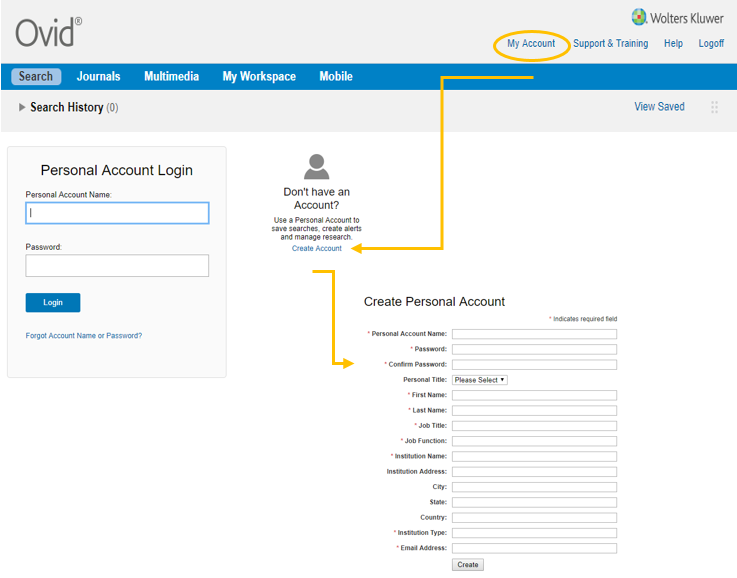Viewport: 737px width, 578px height.
Task: Click the Job Title field
Action: click(x=534, y=426)
